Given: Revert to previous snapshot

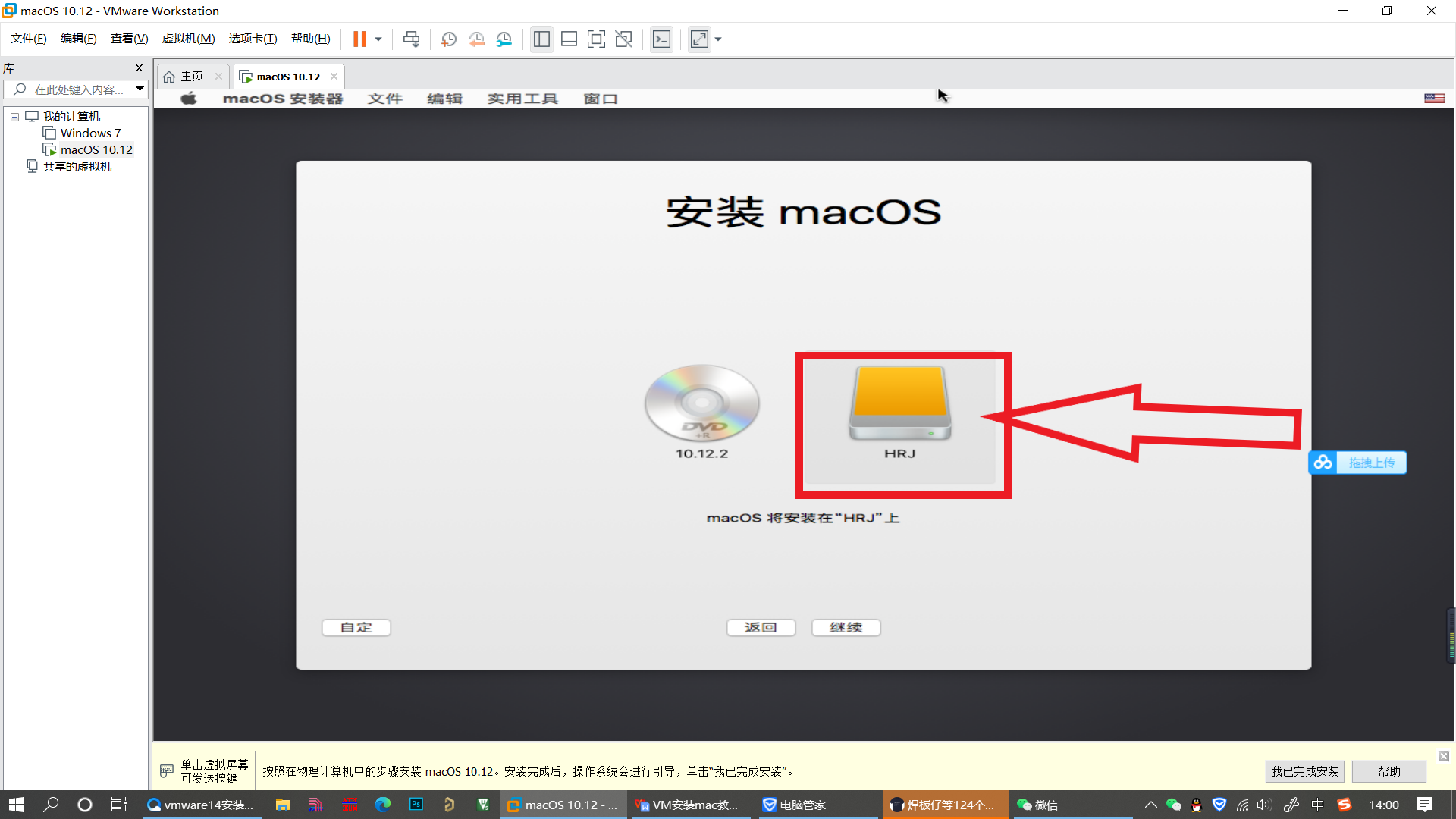Looking at the screenshot, I should (476, 39).
